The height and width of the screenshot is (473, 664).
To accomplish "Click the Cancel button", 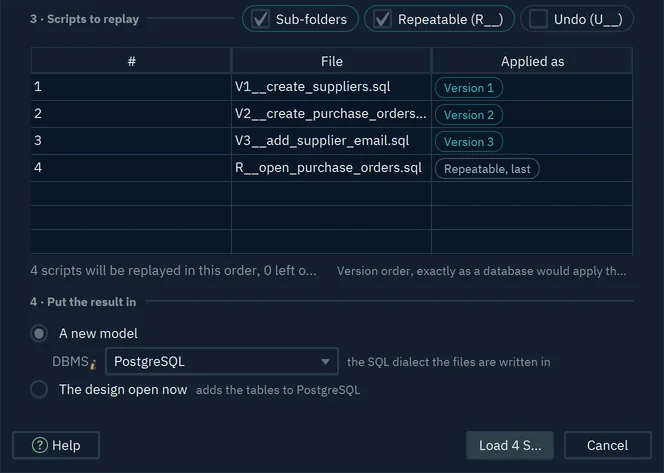I will (x=608, y=445).
